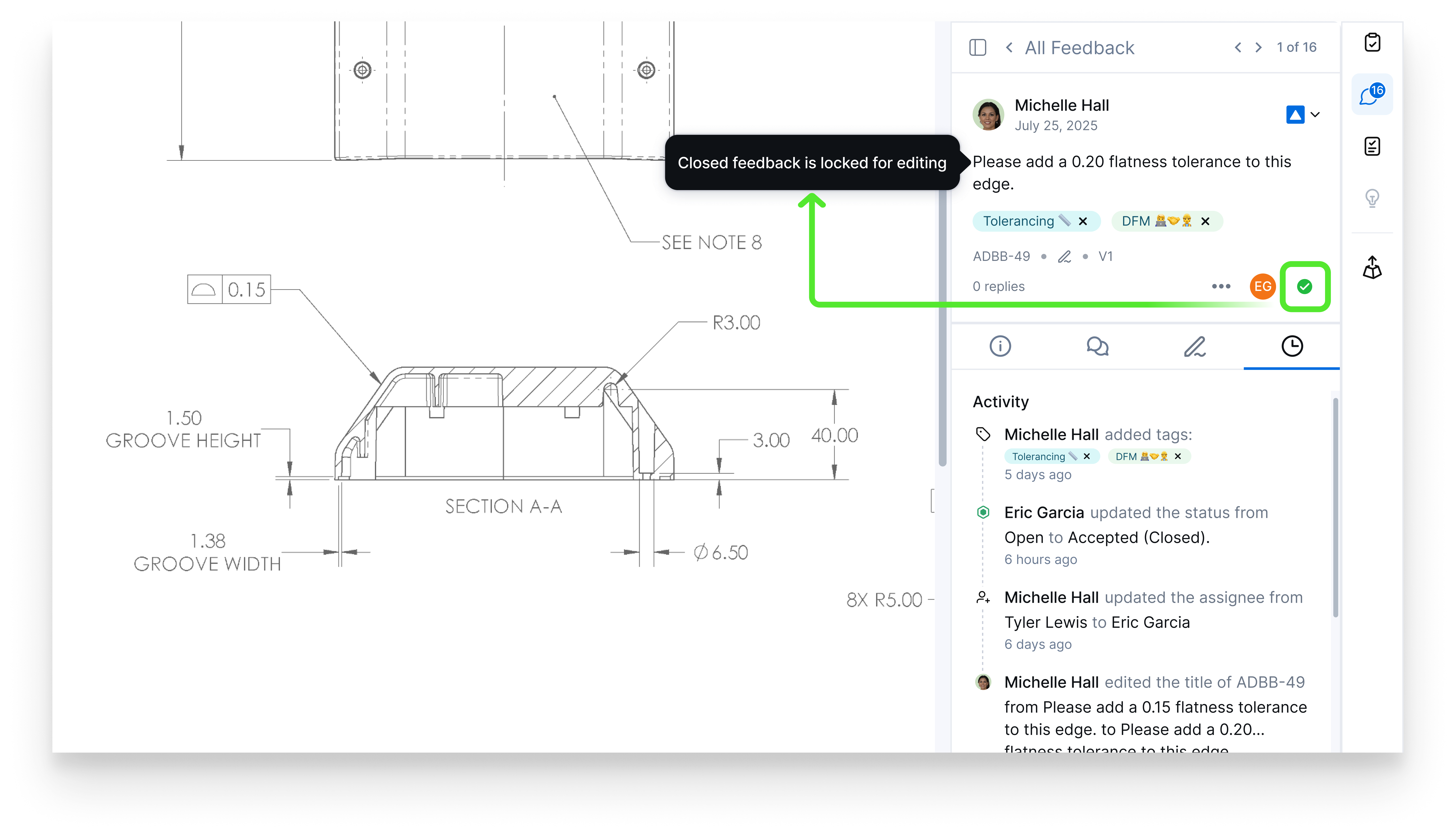Toggle the left sidebar panel icon
This screenshot has height=836, width=1456.
coord(978,48)
